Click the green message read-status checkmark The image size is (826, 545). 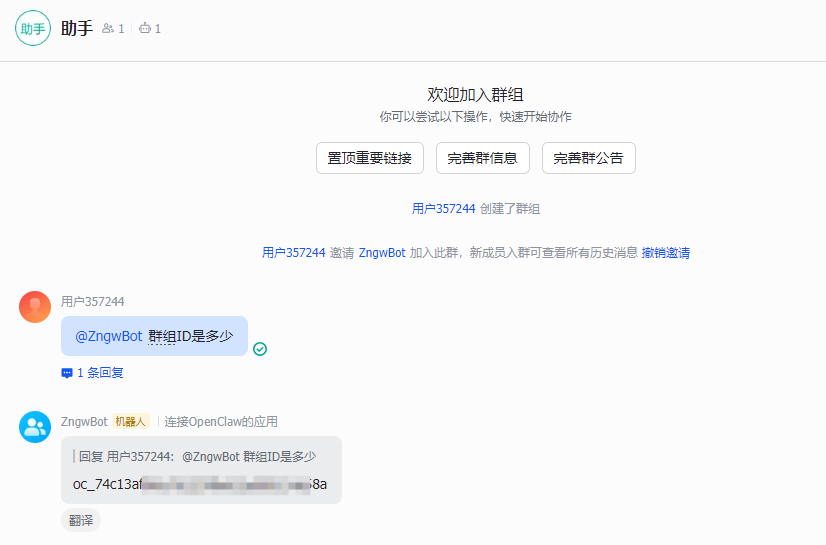(x=260, y=349)
